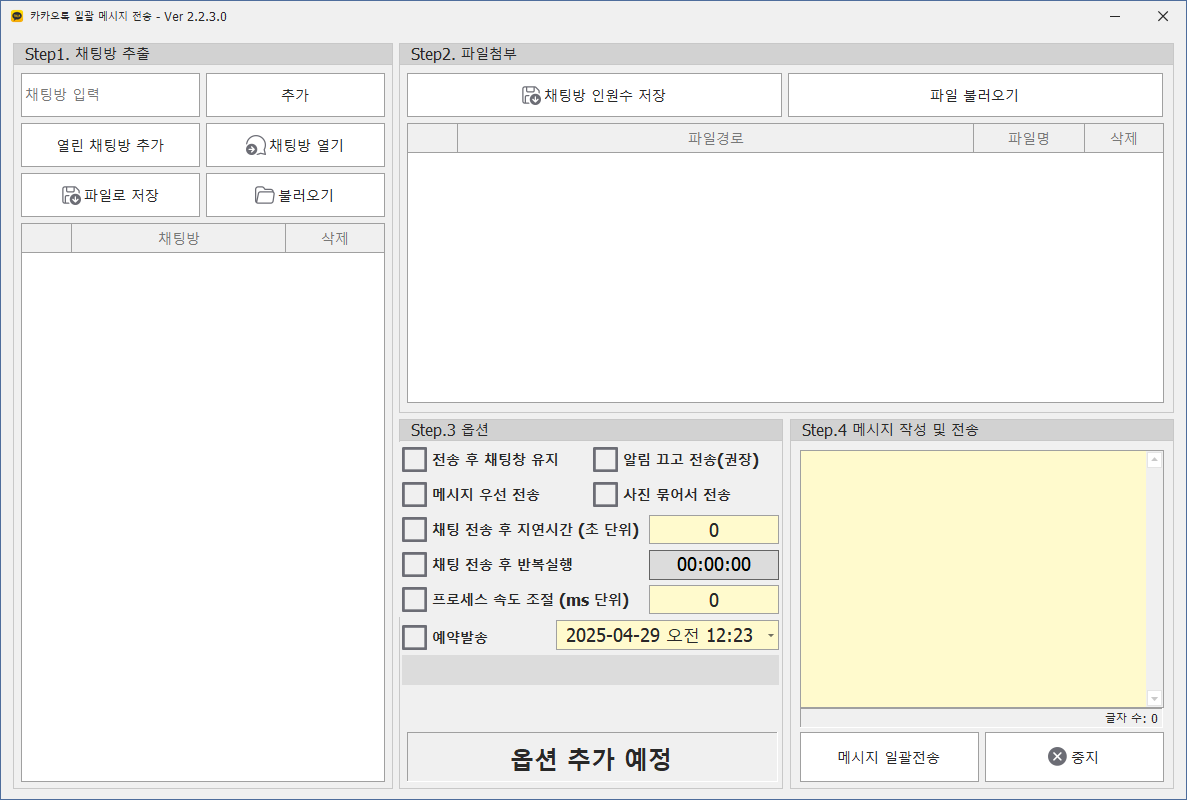Image resolution: width=1187 pixels, height=800 pixels.
Task: Click message box scrollbar down arrow
Action: tap(1154, 699)
